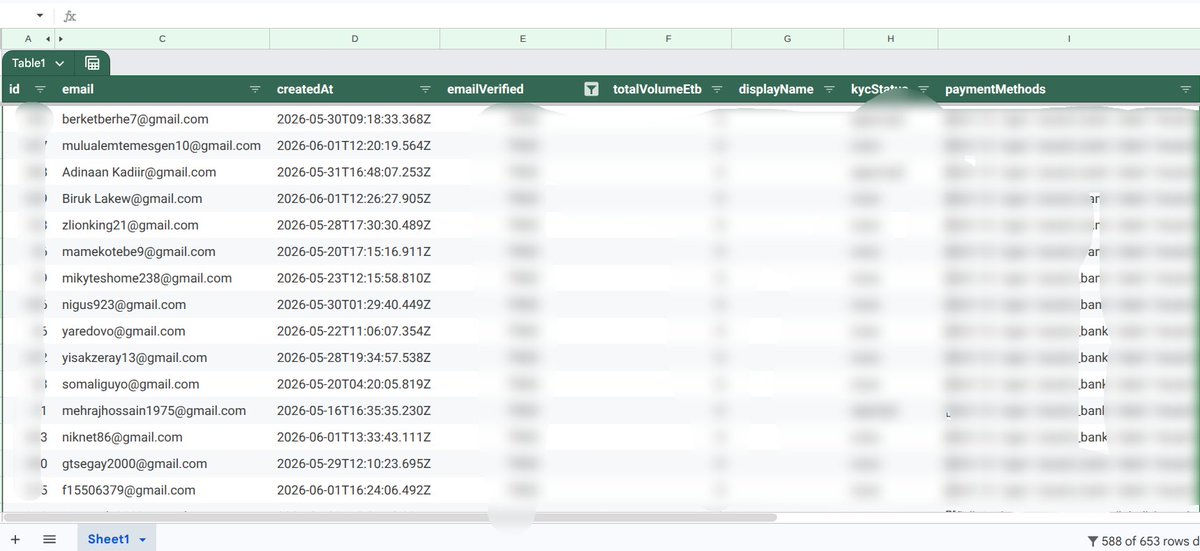Open active filter on emailVerified column
The width and height of the screenshot is (1200, 551).
pos(592,89)
